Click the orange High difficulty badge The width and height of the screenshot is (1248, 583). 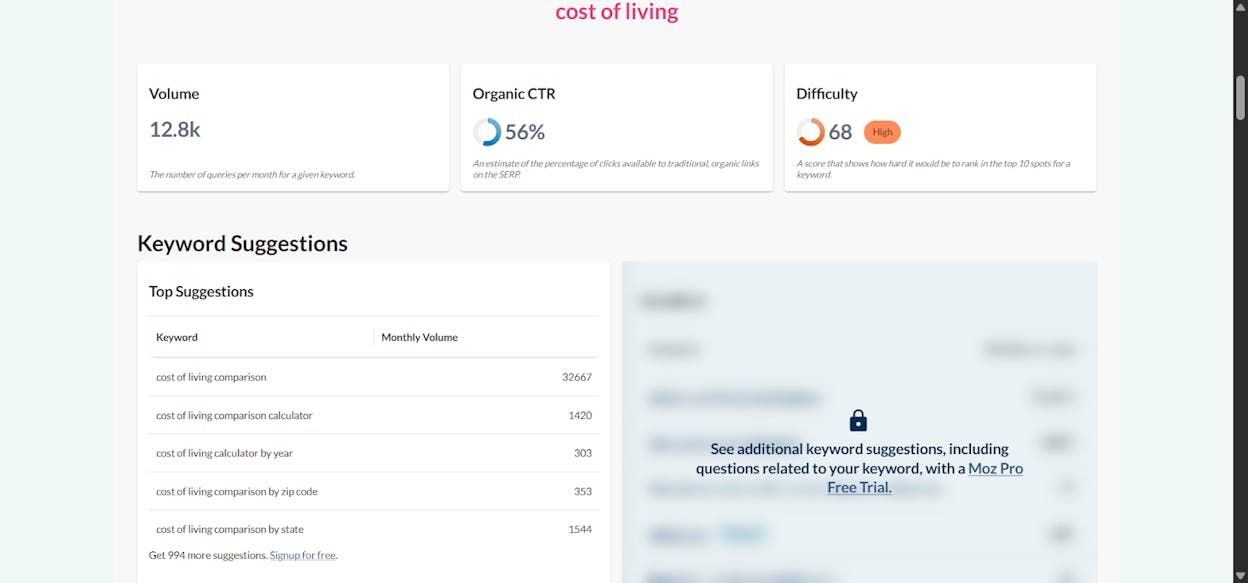point(882,132)
